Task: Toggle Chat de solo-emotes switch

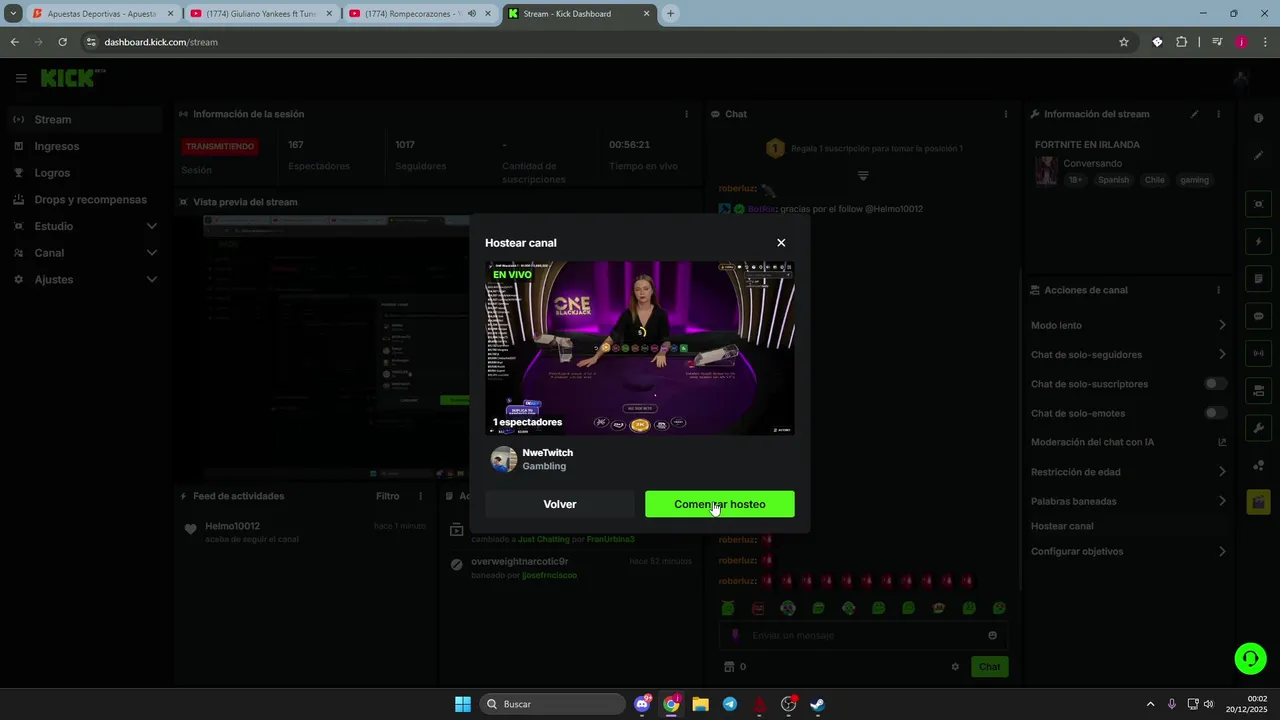Action: (x=1215, y=413)
